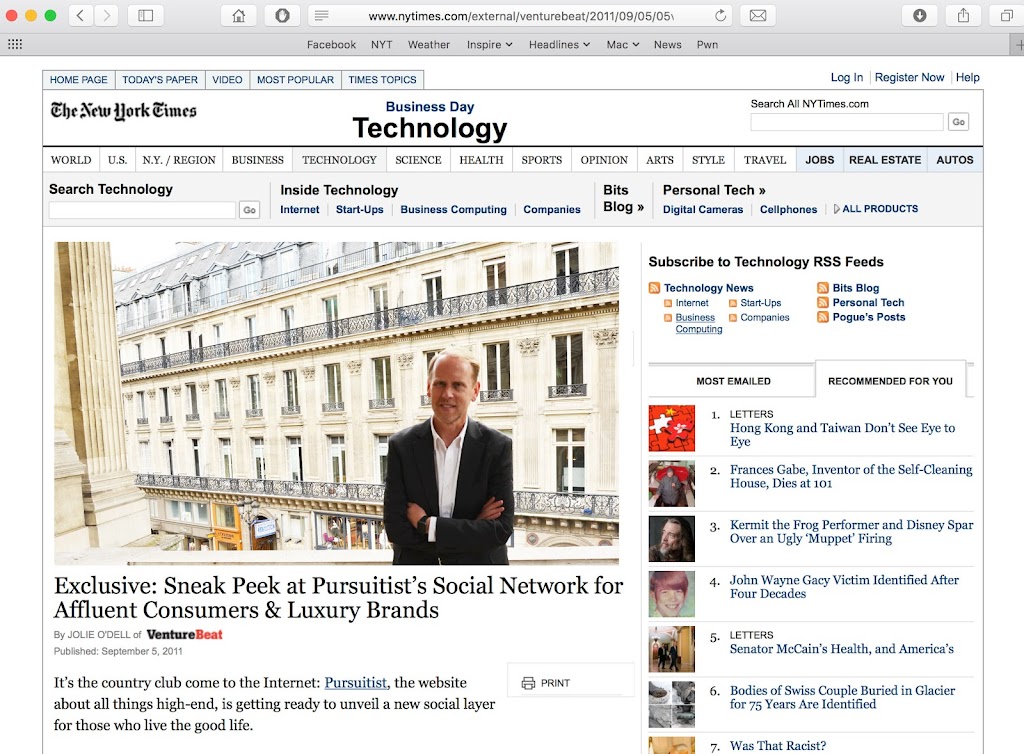Click Register Now link

[909, 77]
